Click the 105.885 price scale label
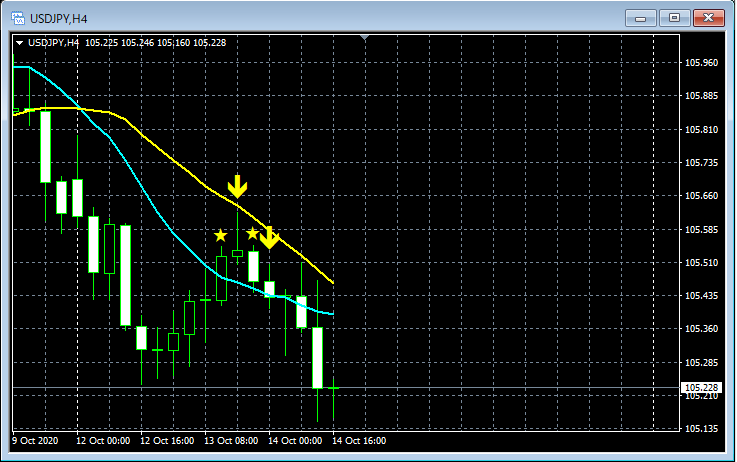 pos(701,96)
